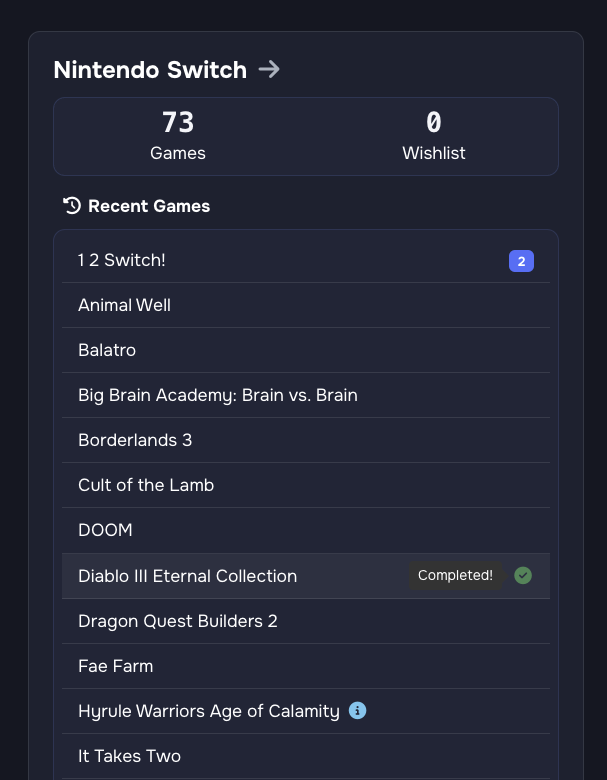Image resolution: width=607 pixels, height=780 pixels.
Task: Open Dragon Quest Builders 2
Action: click(x=178, y=621)
